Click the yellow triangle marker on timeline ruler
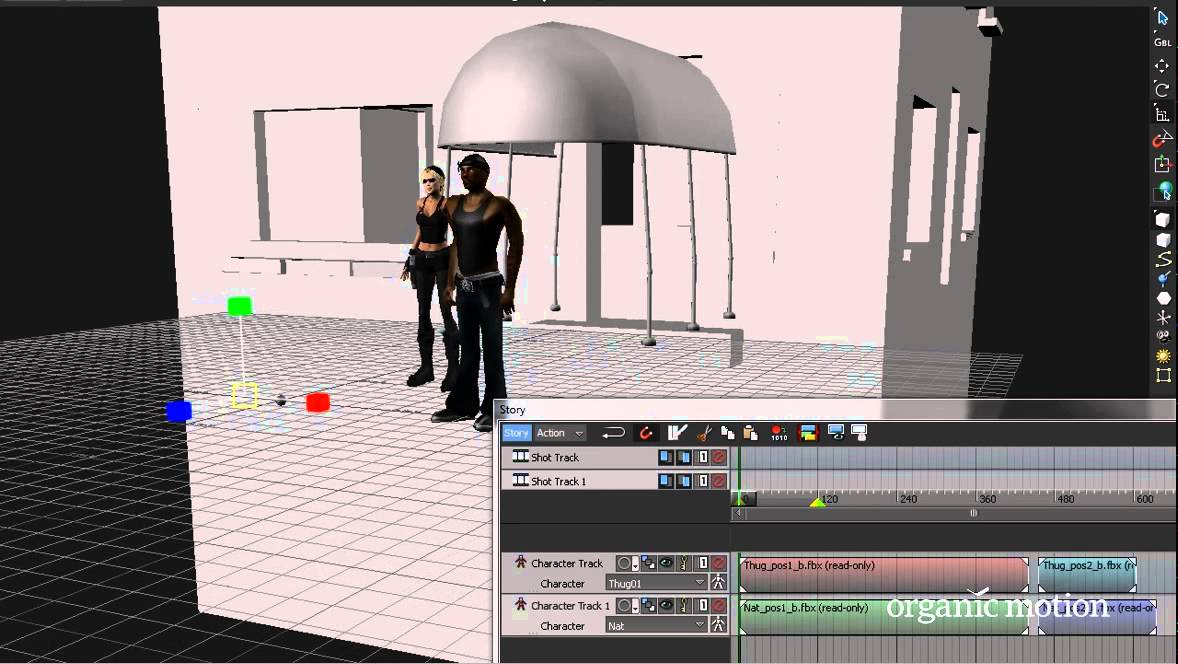 click(817, 501)
